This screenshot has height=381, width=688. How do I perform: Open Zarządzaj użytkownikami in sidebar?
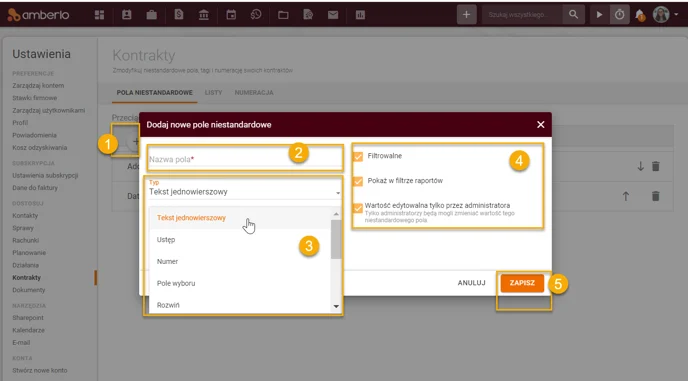(x=49, y=110)
